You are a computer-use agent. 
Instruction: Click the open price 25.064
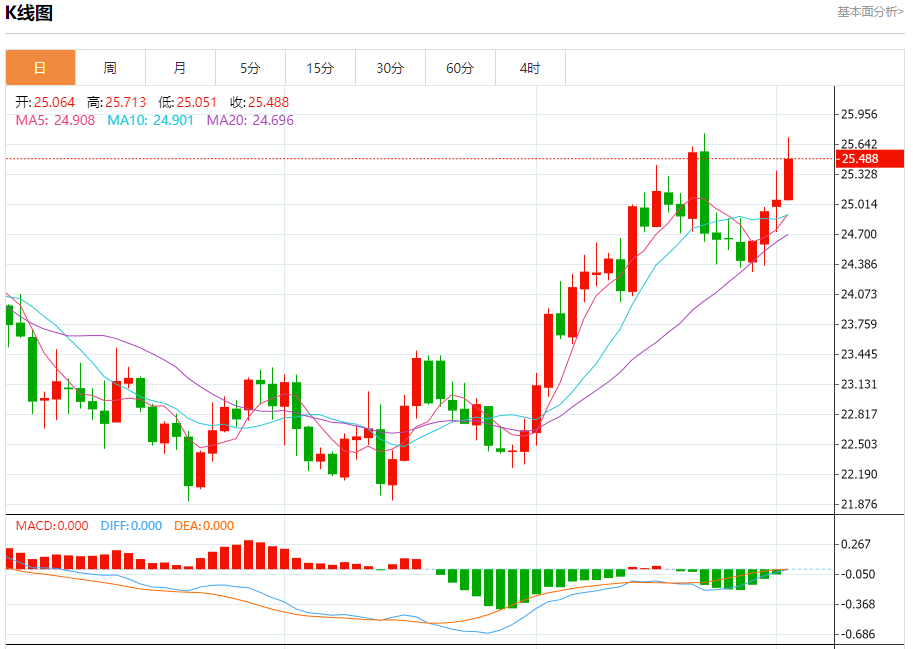[x=54, y=102]
